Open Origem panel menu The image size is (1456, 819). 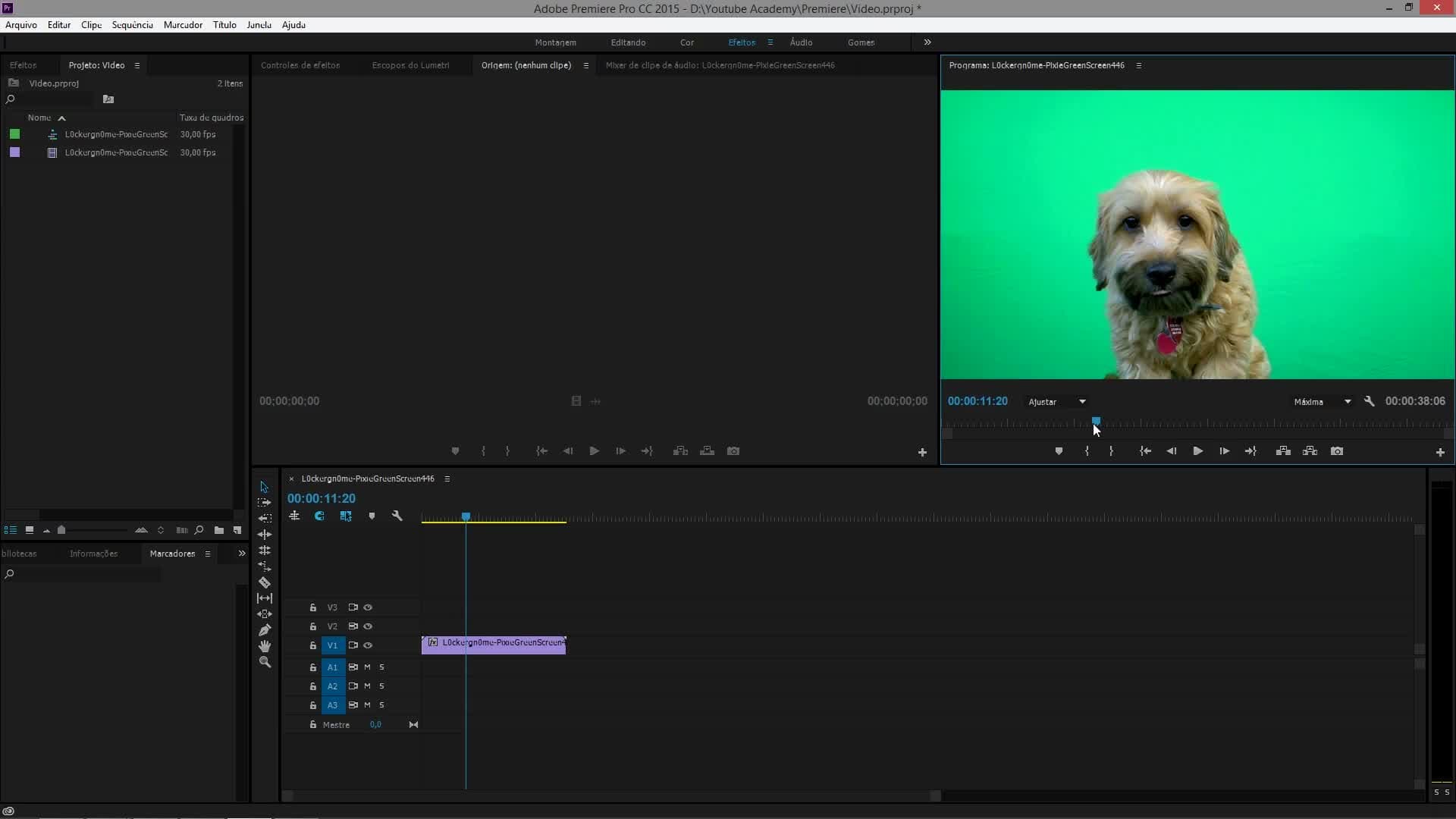[x=585, y=65]
